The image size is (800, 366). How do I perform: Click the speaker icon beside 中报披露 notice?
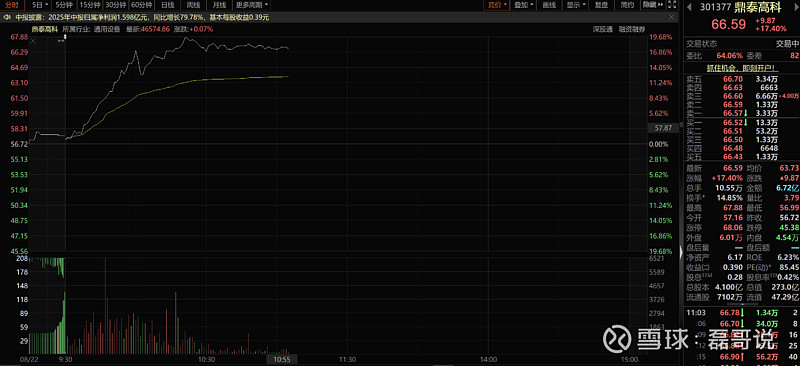(6, 17)
